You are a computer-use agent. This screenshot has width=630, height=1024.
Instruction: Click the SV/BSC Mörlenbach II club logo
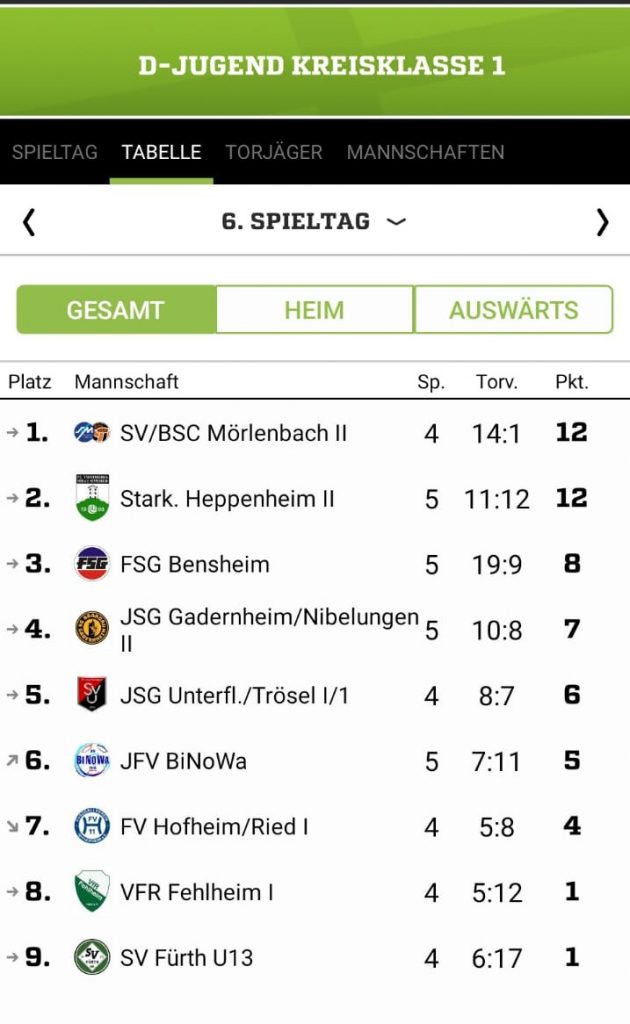pos(92,433)
